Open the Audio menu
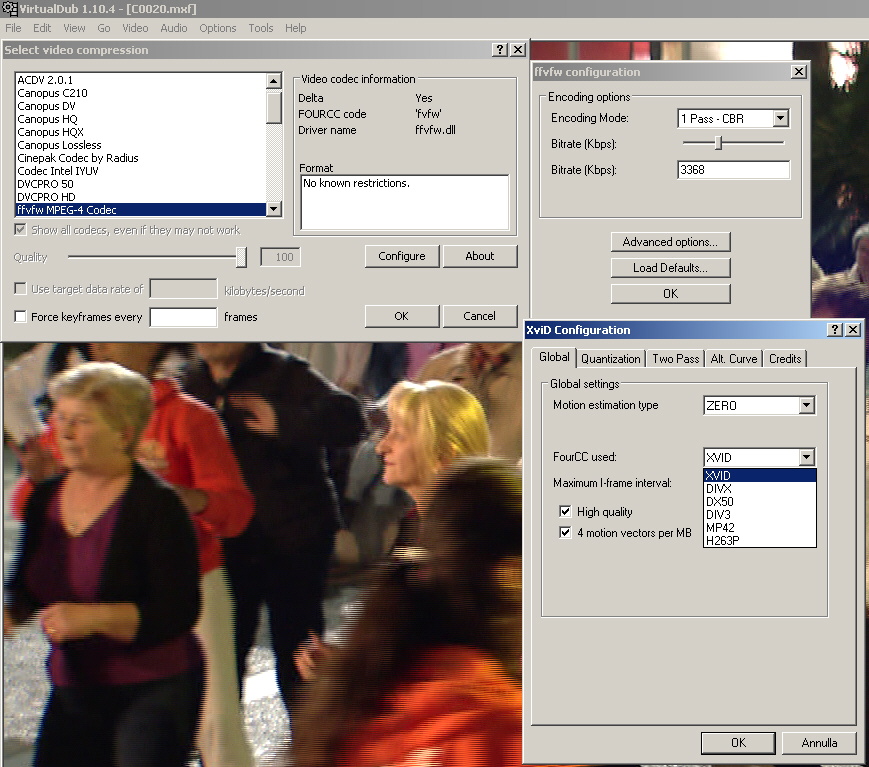The width and height of the screenshot is (869, 767). click(x=174, y=28)
